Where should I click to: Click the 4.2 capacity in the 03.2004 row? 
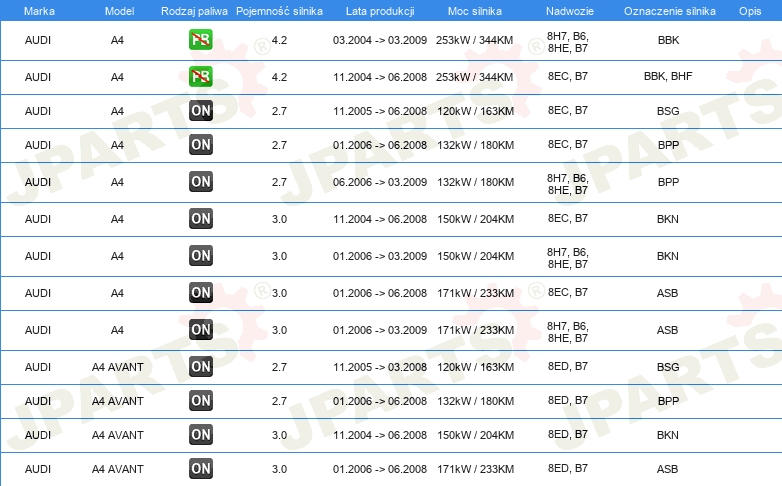(279, 40)
